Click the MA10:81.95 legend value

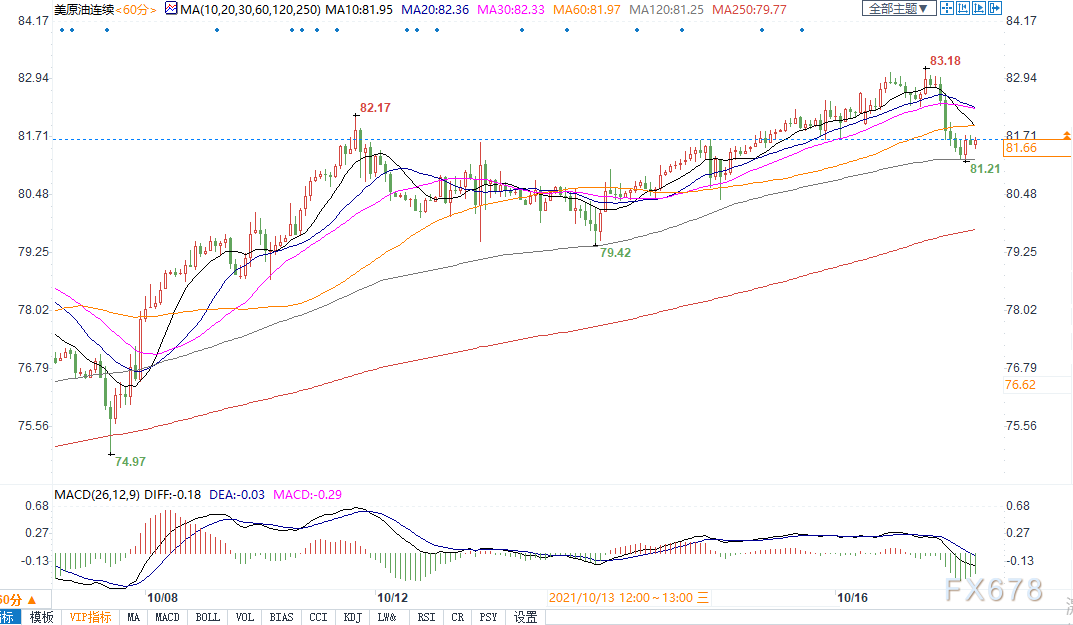(x=359, y=10)
